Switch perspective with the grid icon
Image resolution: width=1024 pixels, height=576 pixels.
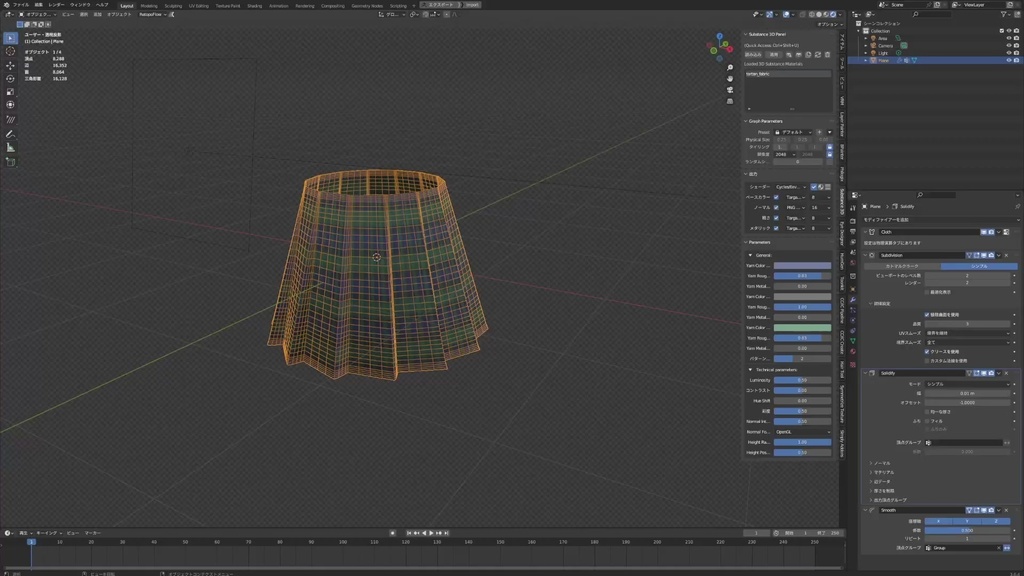tap(729, 101)
